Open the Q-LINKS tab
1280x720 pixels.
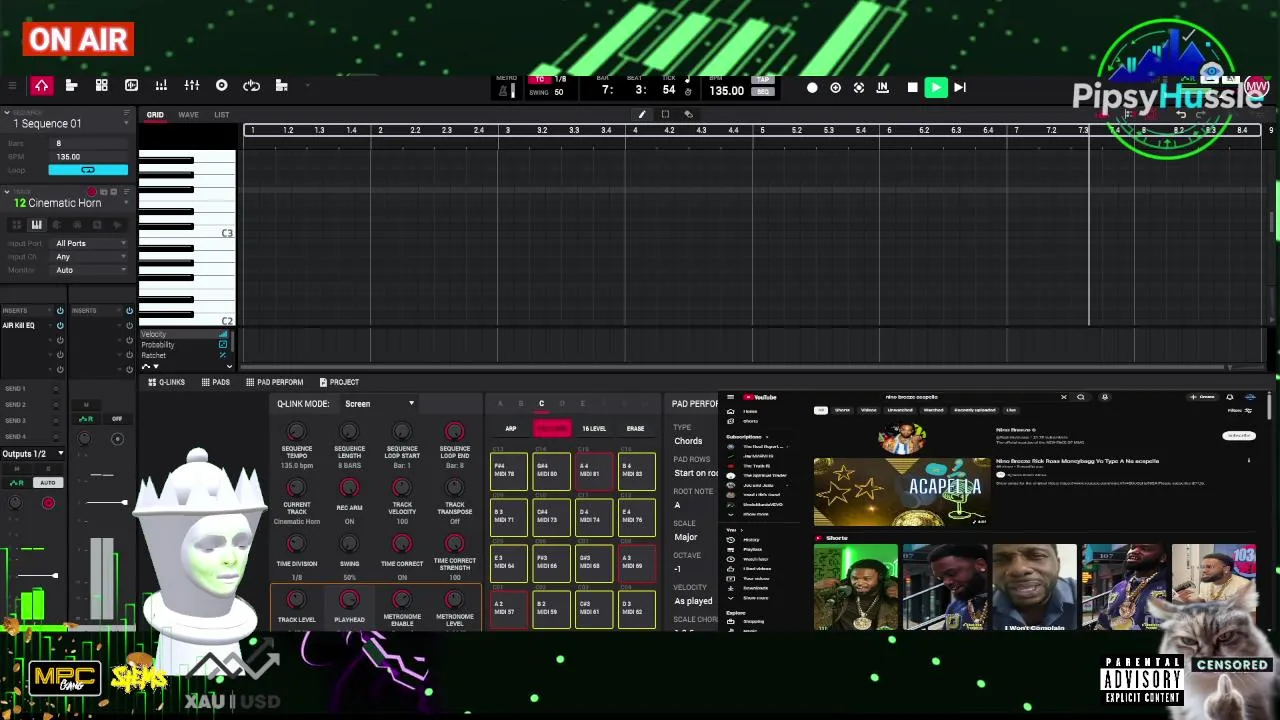[x=167, y=382]
